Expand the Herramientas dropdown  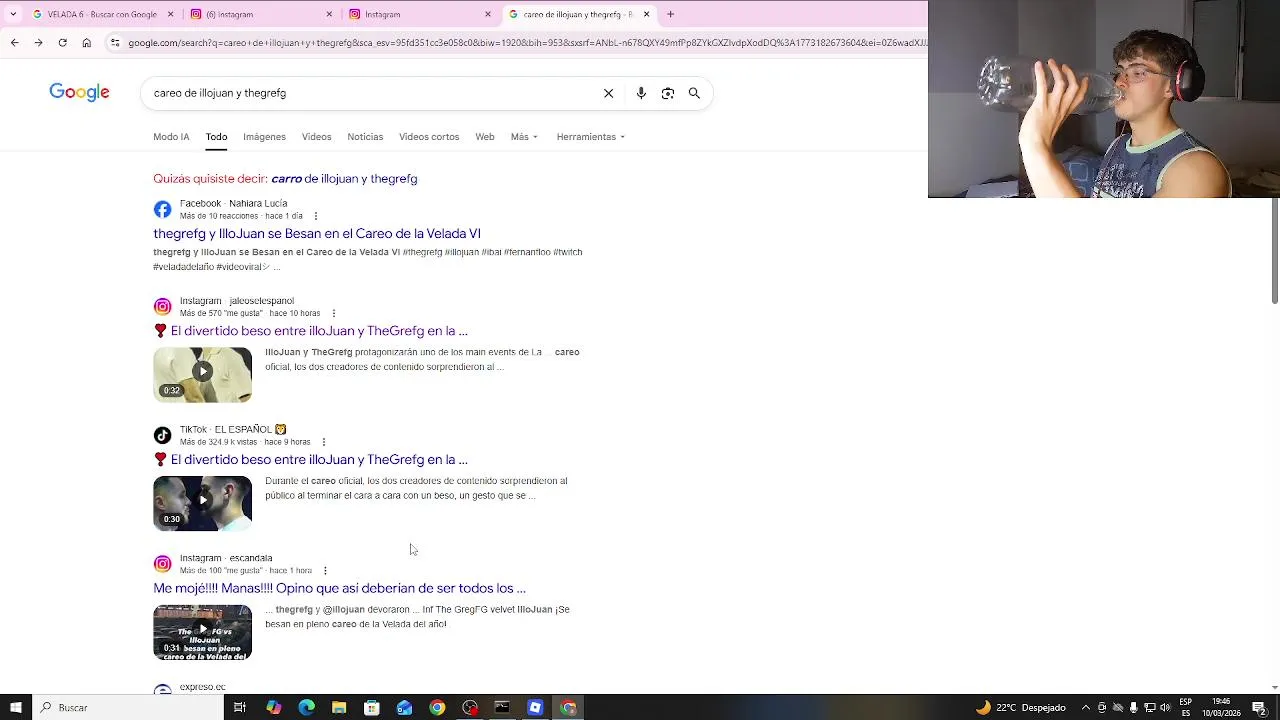click(591, 137)
